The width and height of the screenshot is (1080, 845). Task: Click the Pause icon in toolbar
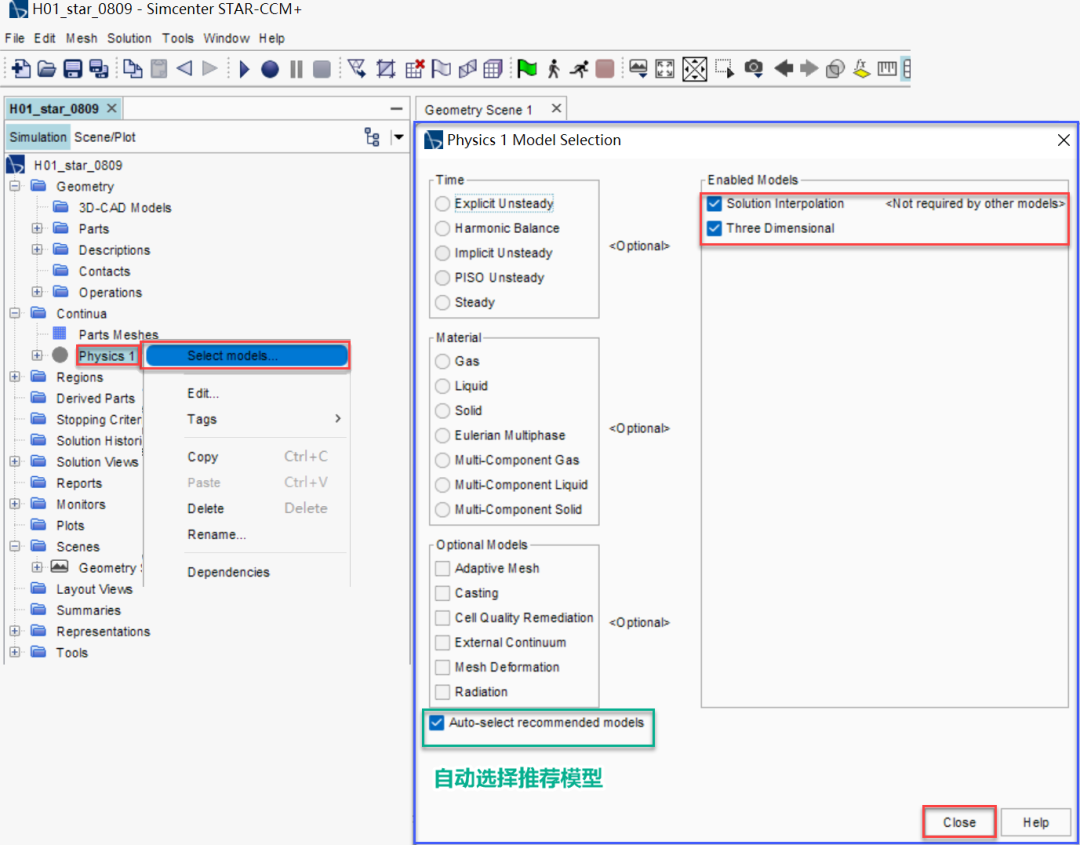(296, 69)
